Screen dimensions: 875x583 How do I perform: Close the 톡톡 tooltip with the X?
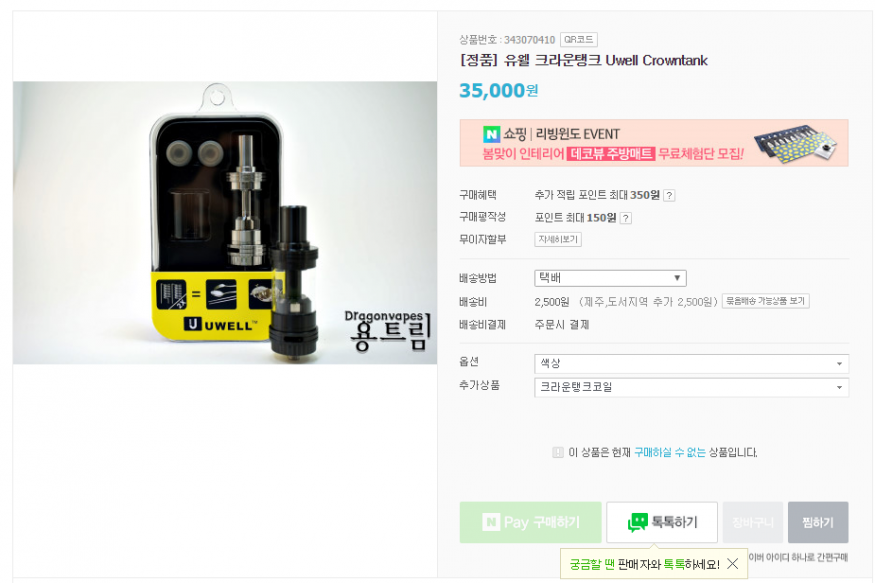733,564
